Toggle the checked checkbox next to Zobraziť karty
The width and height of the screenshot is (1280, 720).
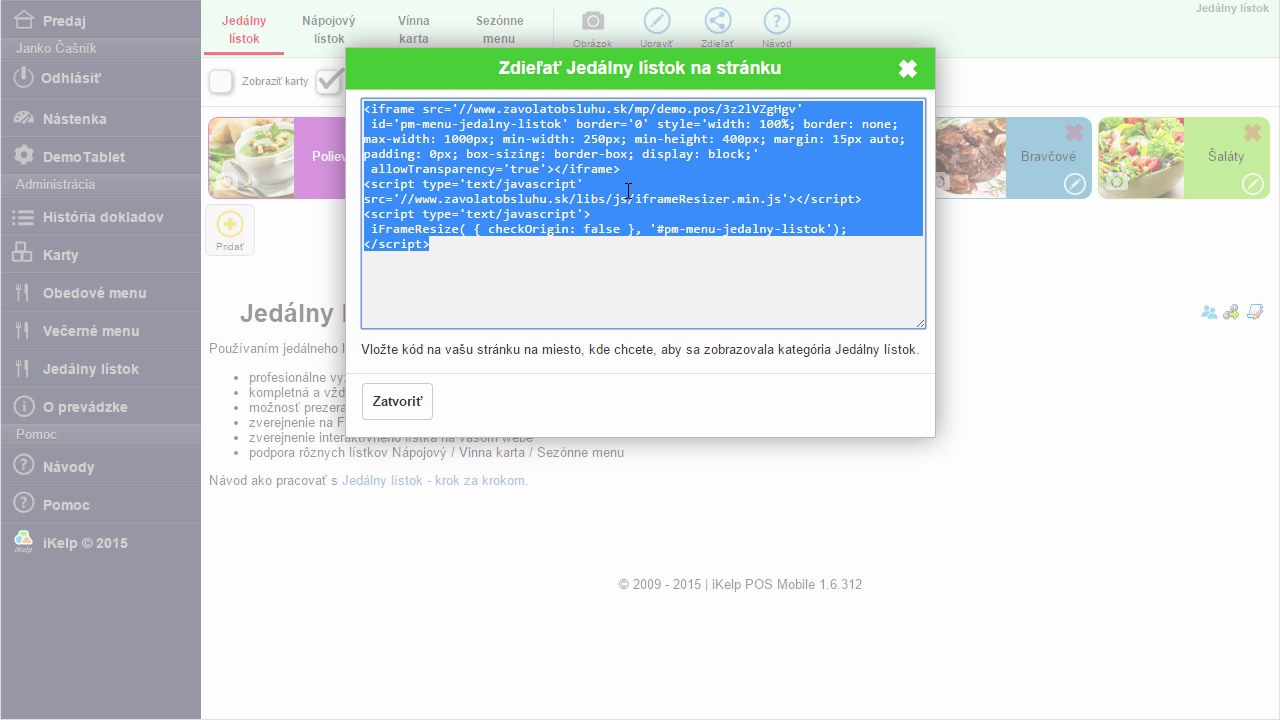[x=329, y=81]
